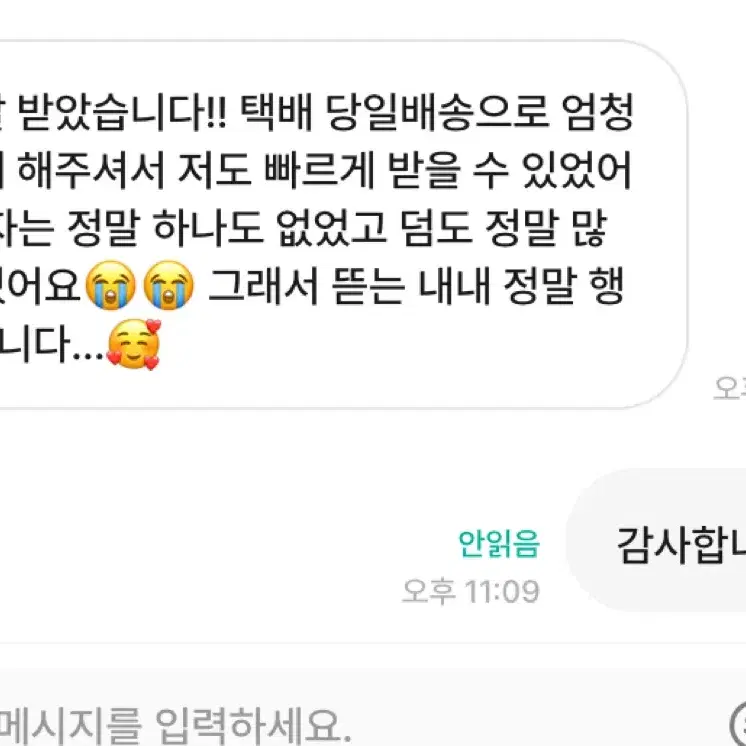Click the 오후 11:09 timestamp
Screen dimensions: 746x746
coord(471,591)
